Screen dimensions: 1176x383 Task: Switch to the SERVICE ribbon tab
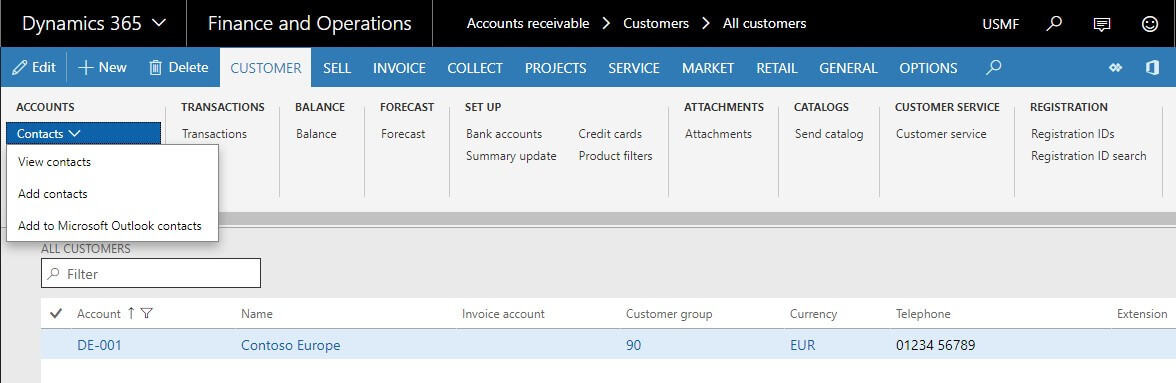click(x=634, y=68)
